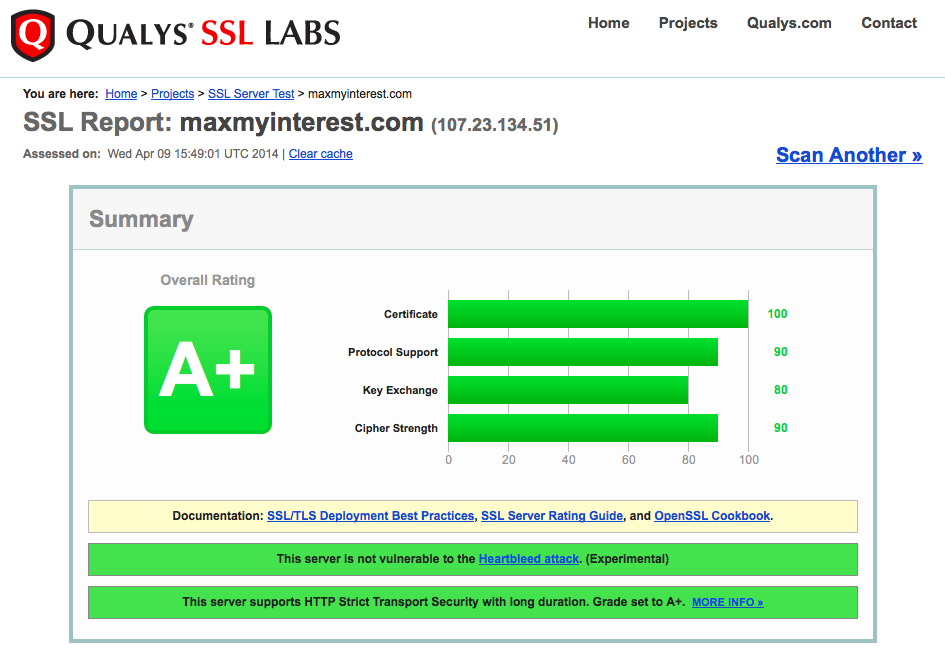Click the Clear cache link
Viewport: 945px width, 654px height.
(x=321, y=154)
